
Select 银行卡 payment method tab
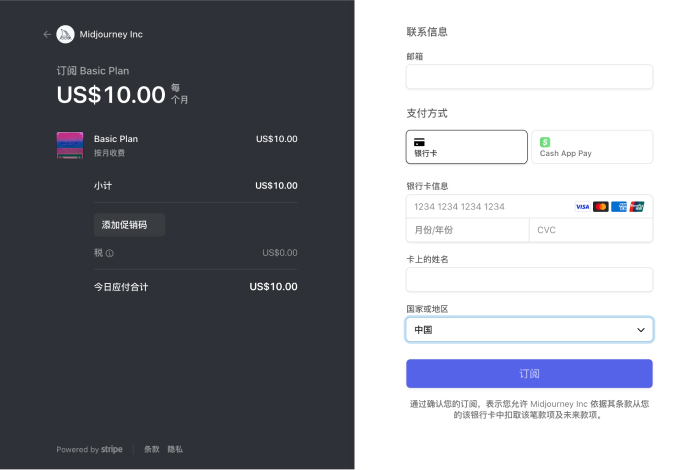pyautogui.click(x=467, y=147)
